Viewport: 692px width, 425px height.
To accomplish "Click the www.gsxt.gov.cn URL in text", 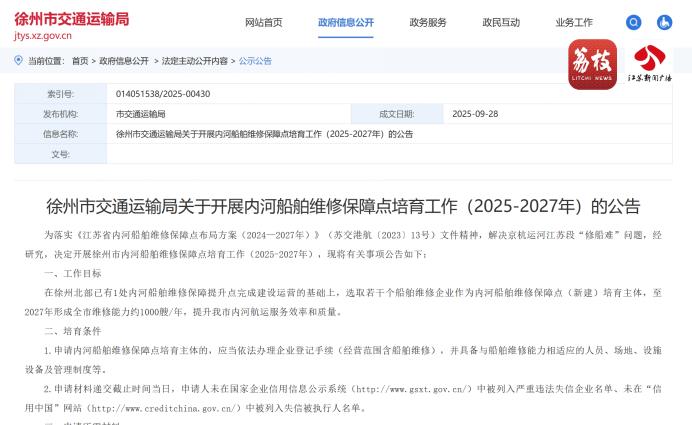I will tap(412, 388).
